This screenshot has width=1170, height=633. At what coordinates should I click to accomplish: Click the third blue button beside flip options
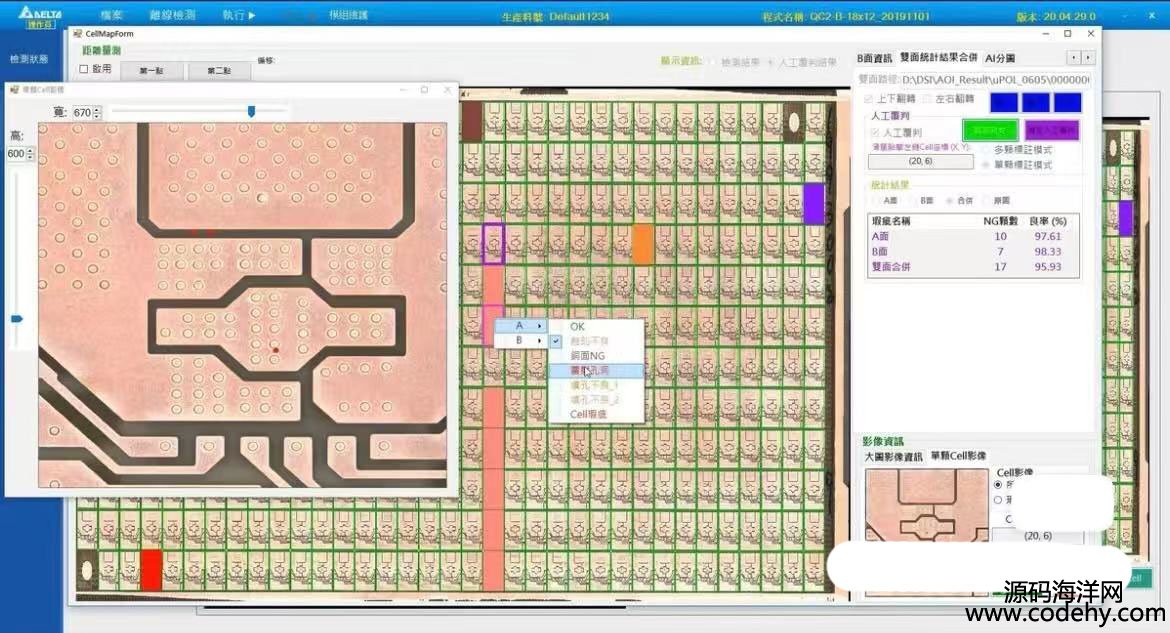[1068, 102]
